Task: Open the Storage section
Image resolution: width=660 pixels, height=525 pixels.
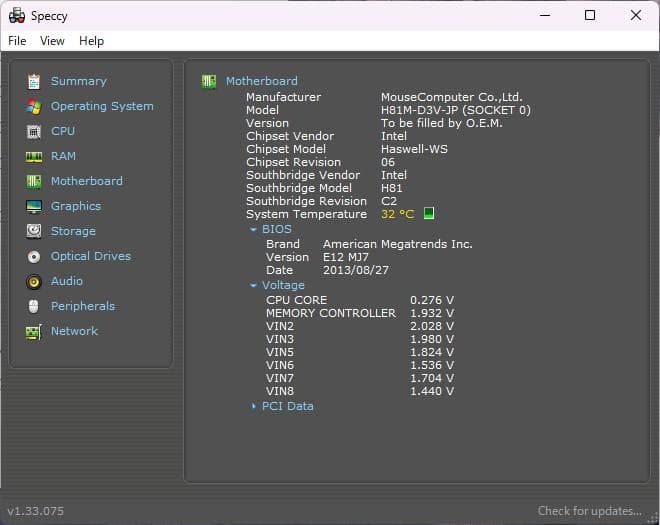Action: point(73,231)
